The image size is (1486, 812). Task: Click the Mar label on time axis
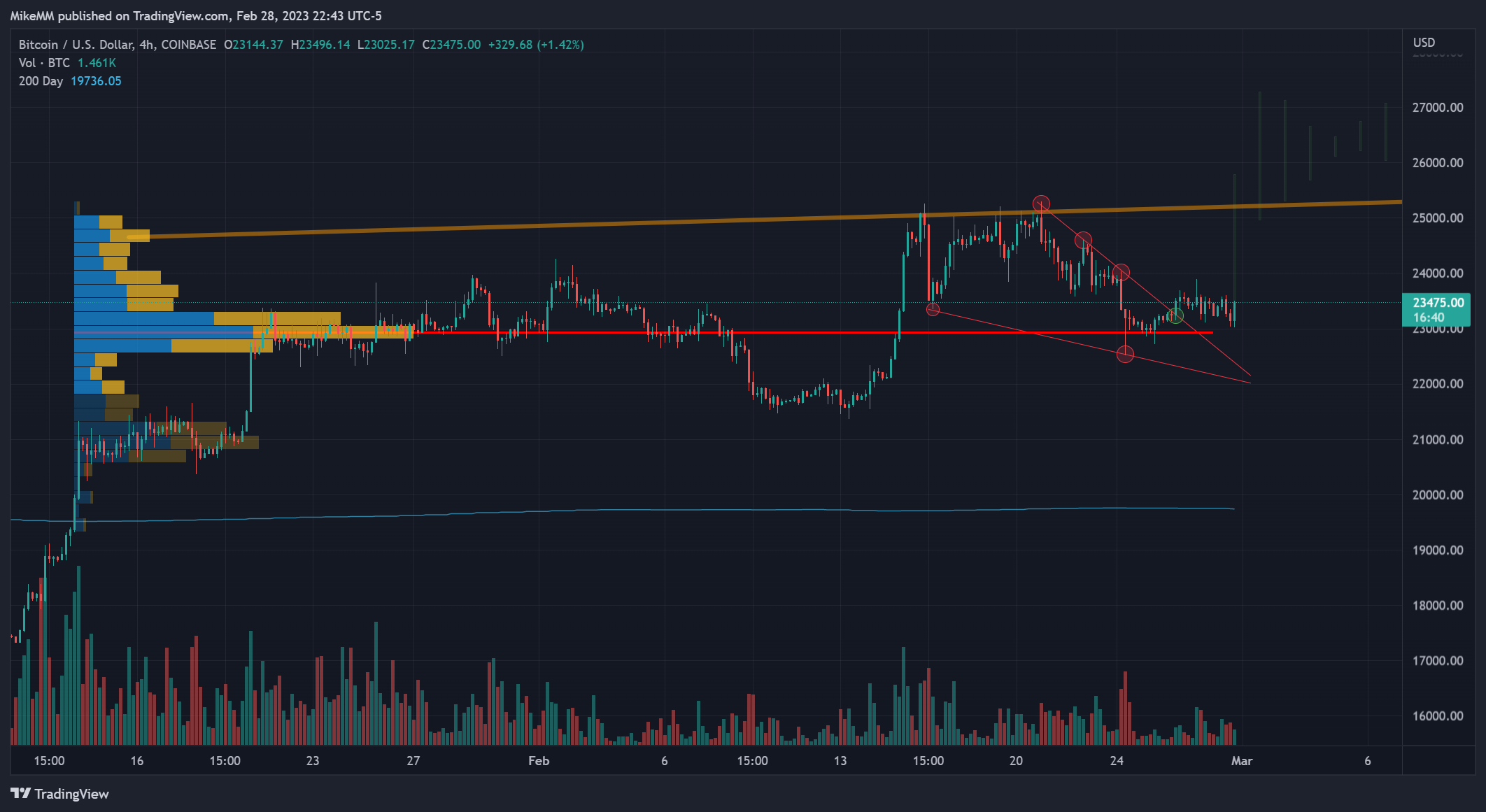tap(1242, 761)
